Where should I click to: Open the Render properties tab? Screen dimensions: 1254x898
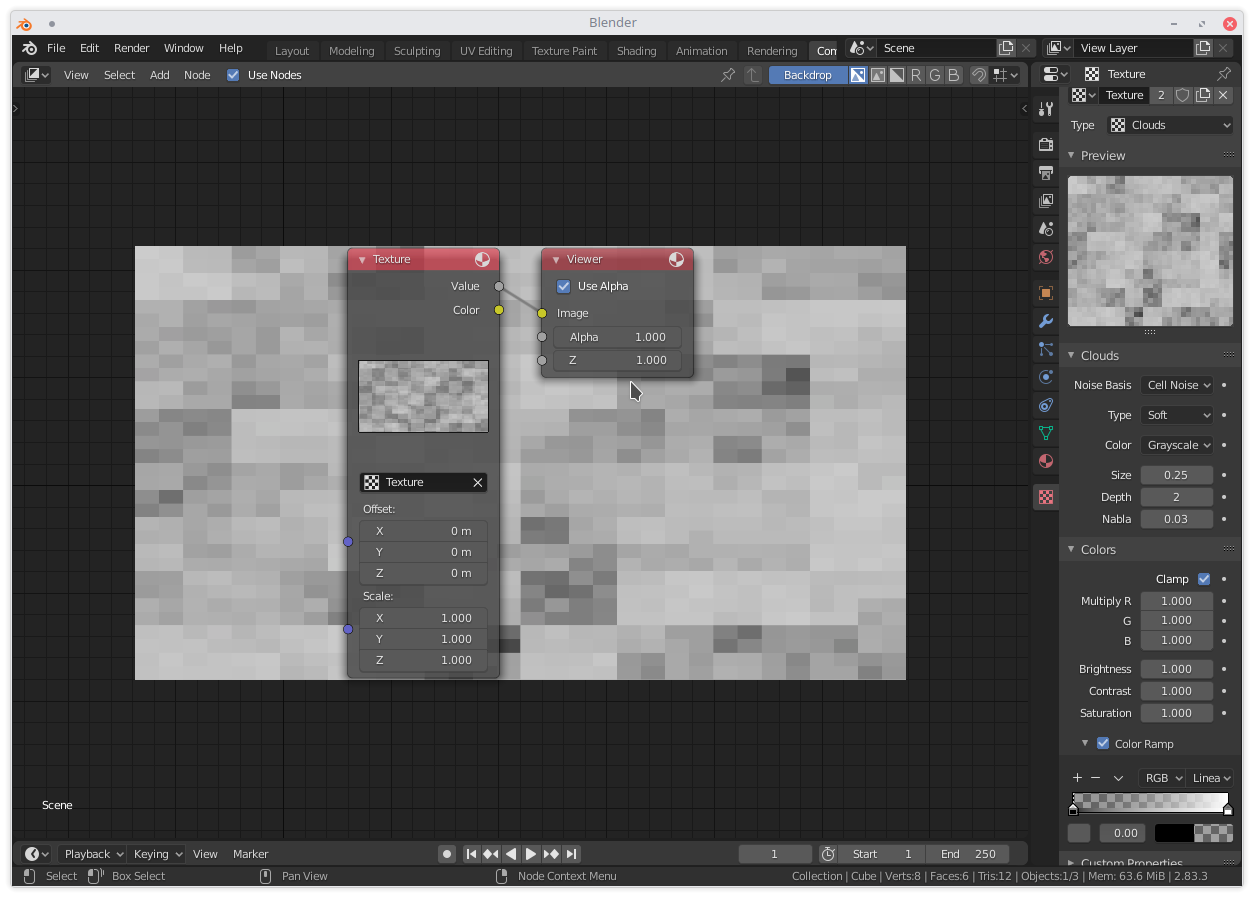point(1046,145)
